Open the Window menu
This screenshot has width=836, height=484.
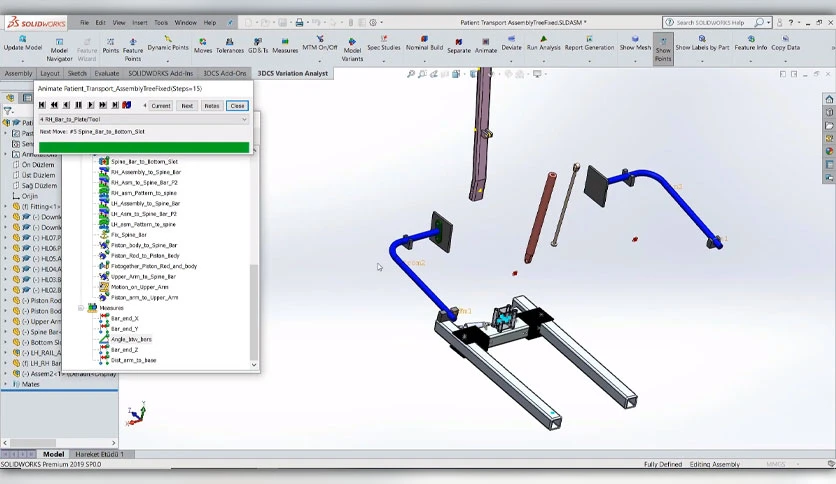click(x=186, y=22)
